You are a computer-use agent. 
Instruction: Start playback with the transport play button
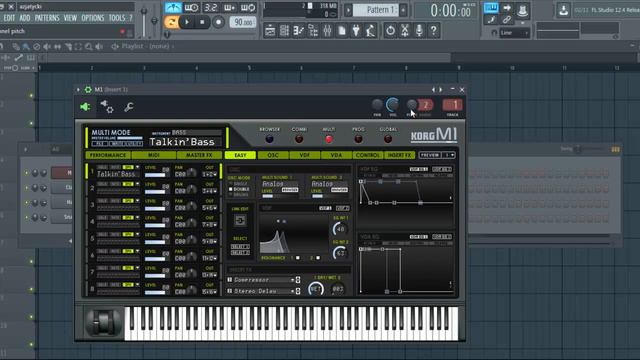(x=187, y=22)
